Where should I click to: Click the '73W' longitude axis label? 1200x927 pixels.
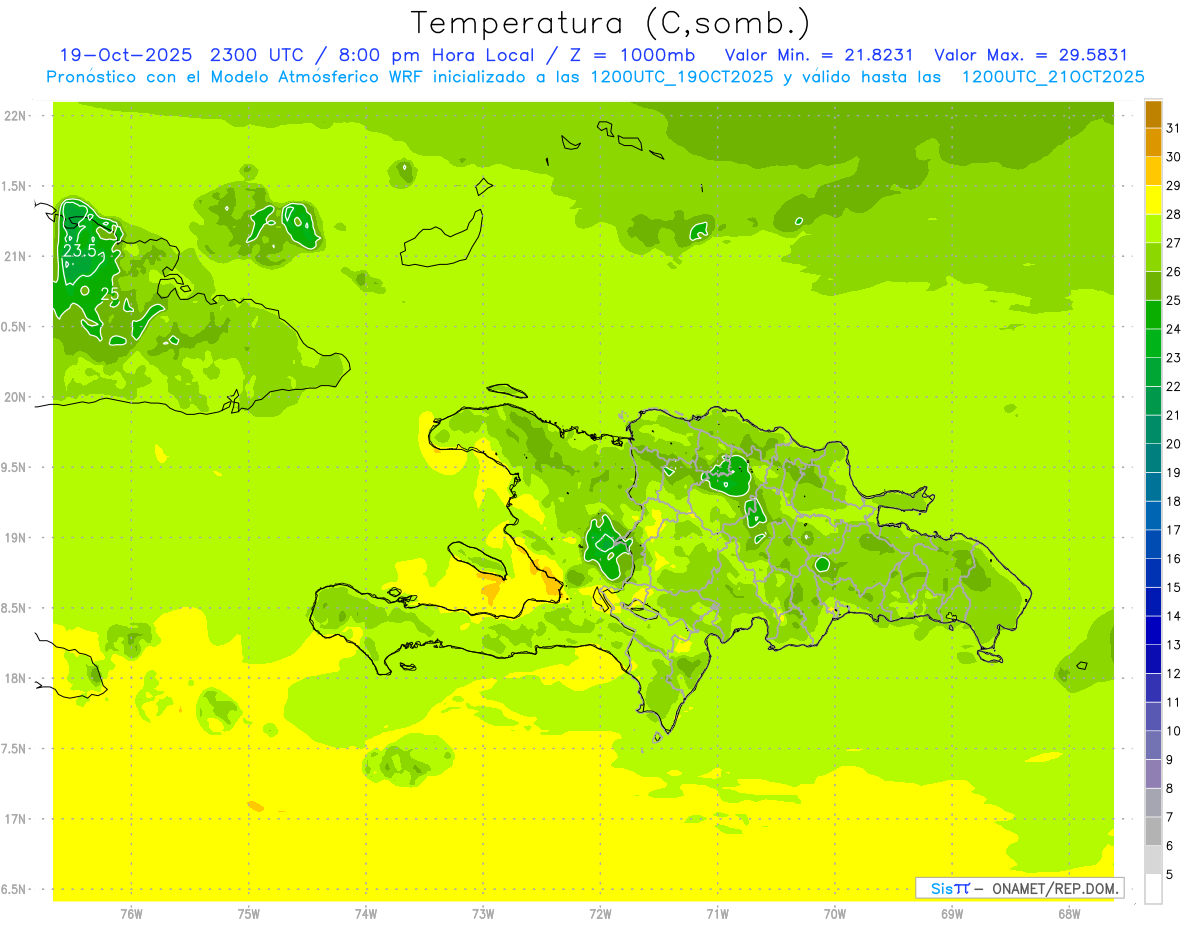click(x=483, y=914)
